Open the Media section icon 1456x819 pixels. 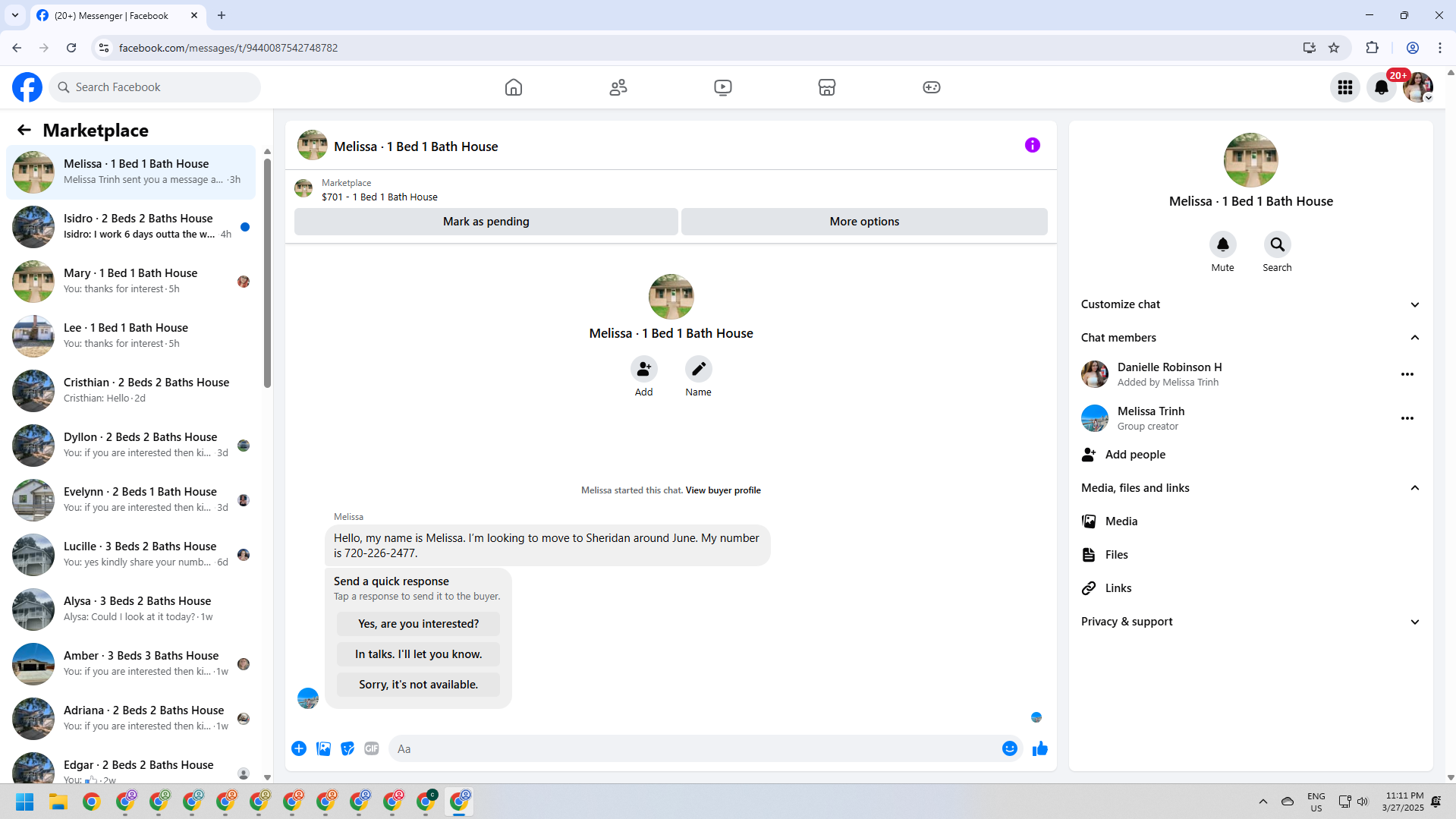pyautogui.click(x=1089, y=521)
